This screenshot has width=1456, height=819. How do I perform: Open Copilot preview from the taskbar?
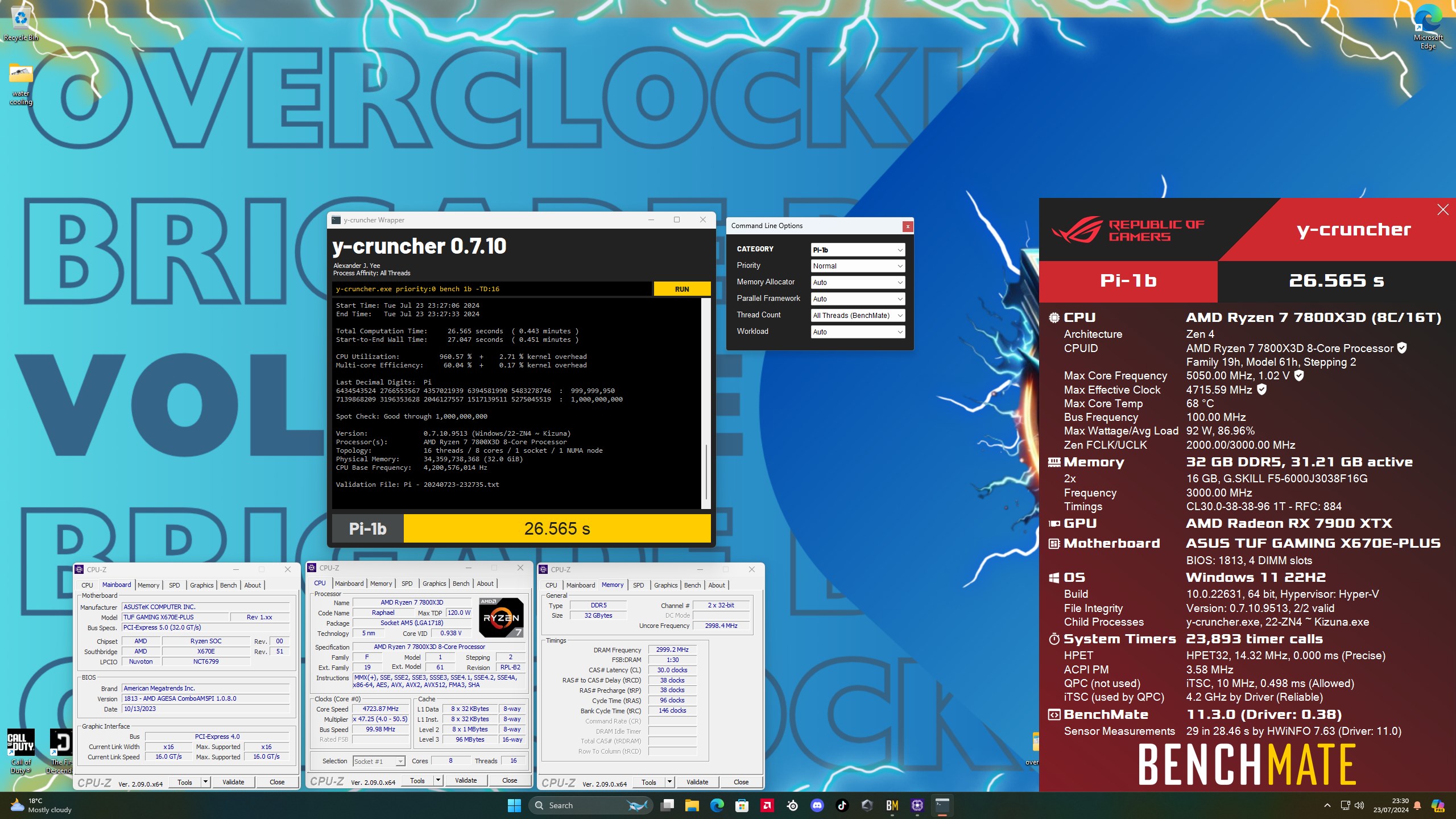click(x=1438, y=805)
